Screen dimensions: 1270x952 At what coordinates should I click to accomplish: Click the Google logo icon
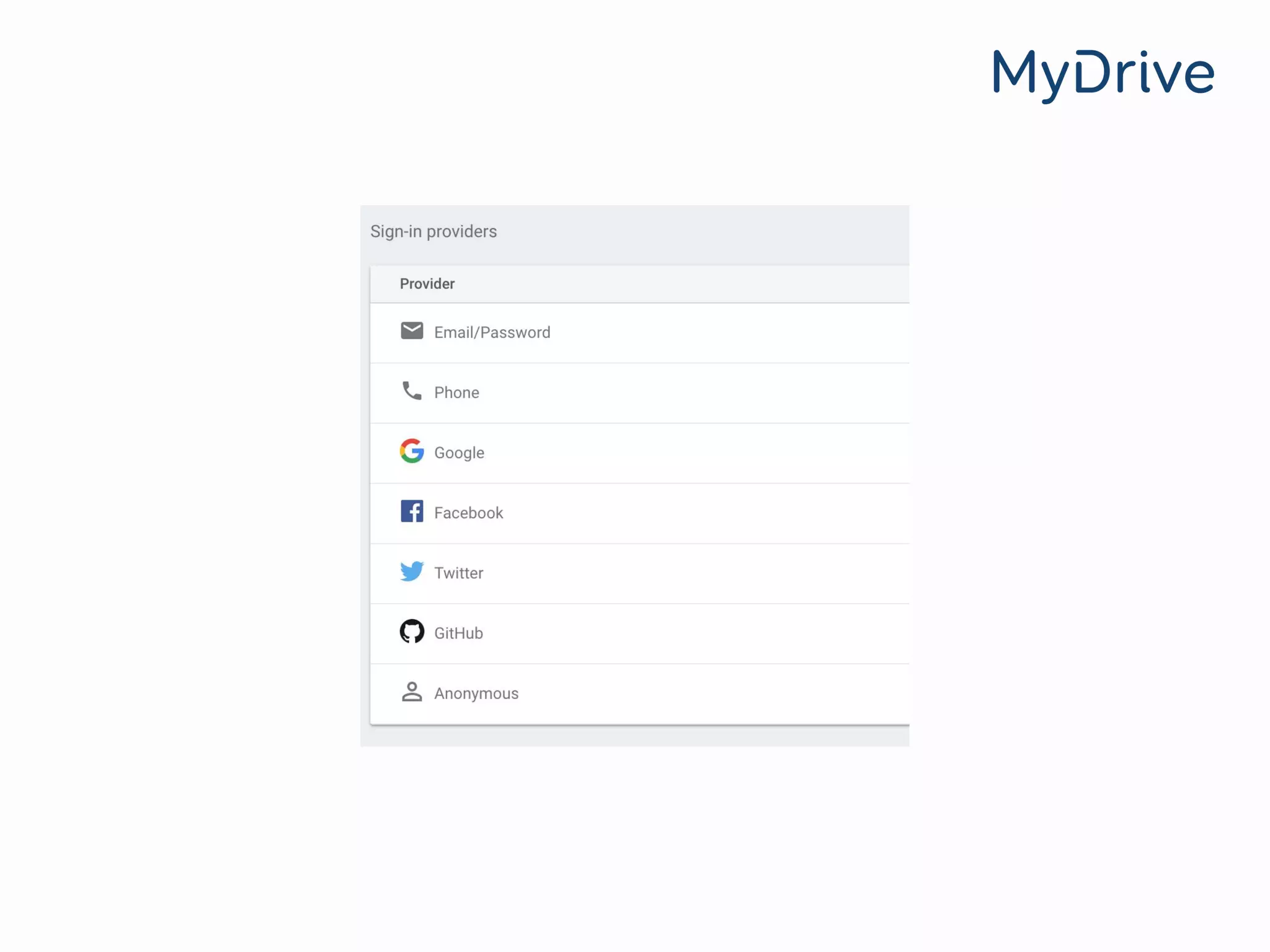412,451
